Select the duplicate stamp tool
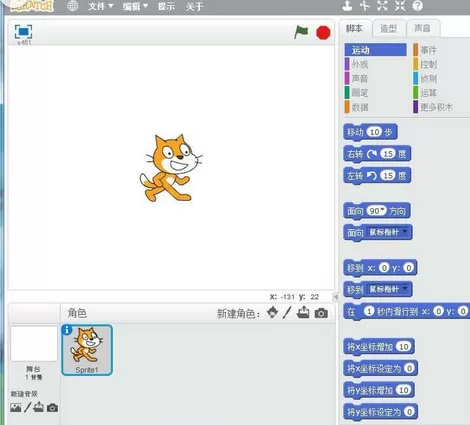Image resolution: width=470 pixels, height=425 pixels. pyautogui.click(x=347, y=6)
